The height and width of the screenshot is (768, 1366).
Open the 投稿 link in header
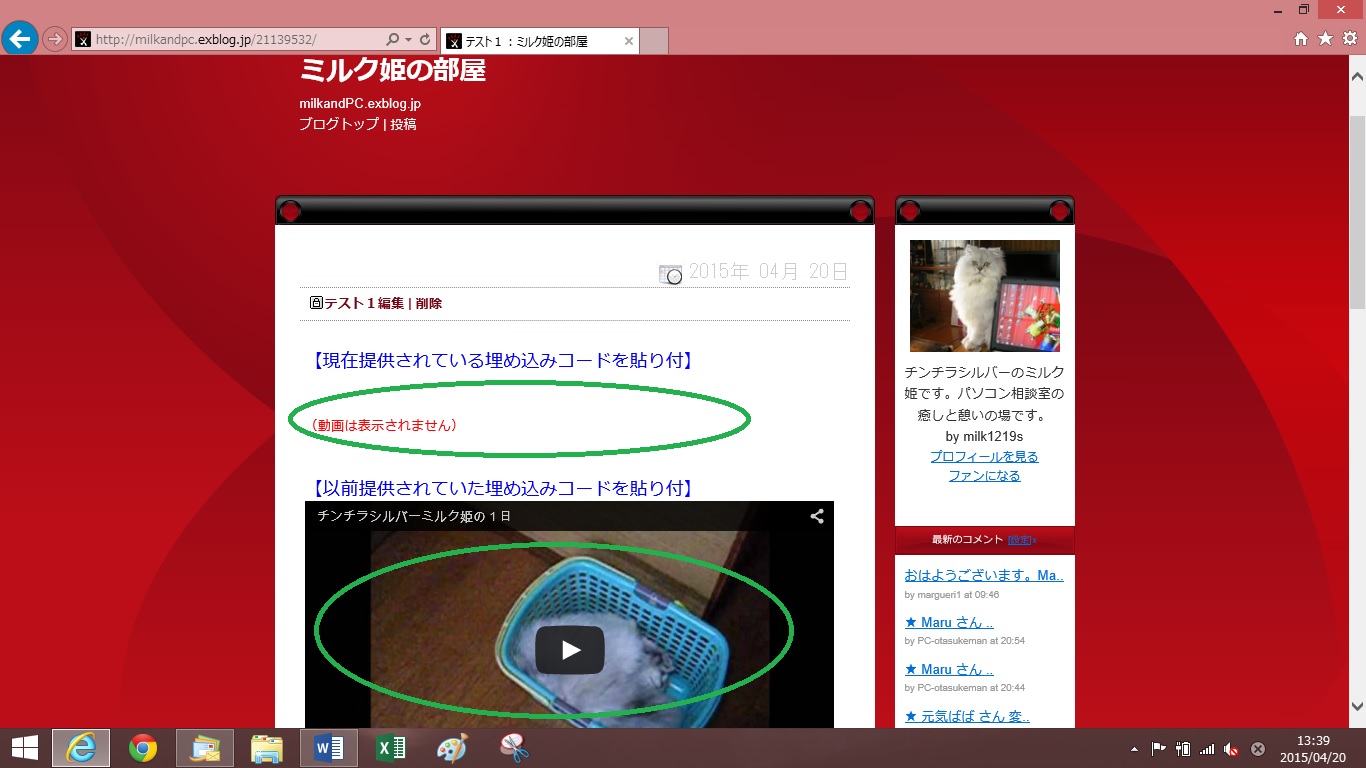(x=403, y=124)
